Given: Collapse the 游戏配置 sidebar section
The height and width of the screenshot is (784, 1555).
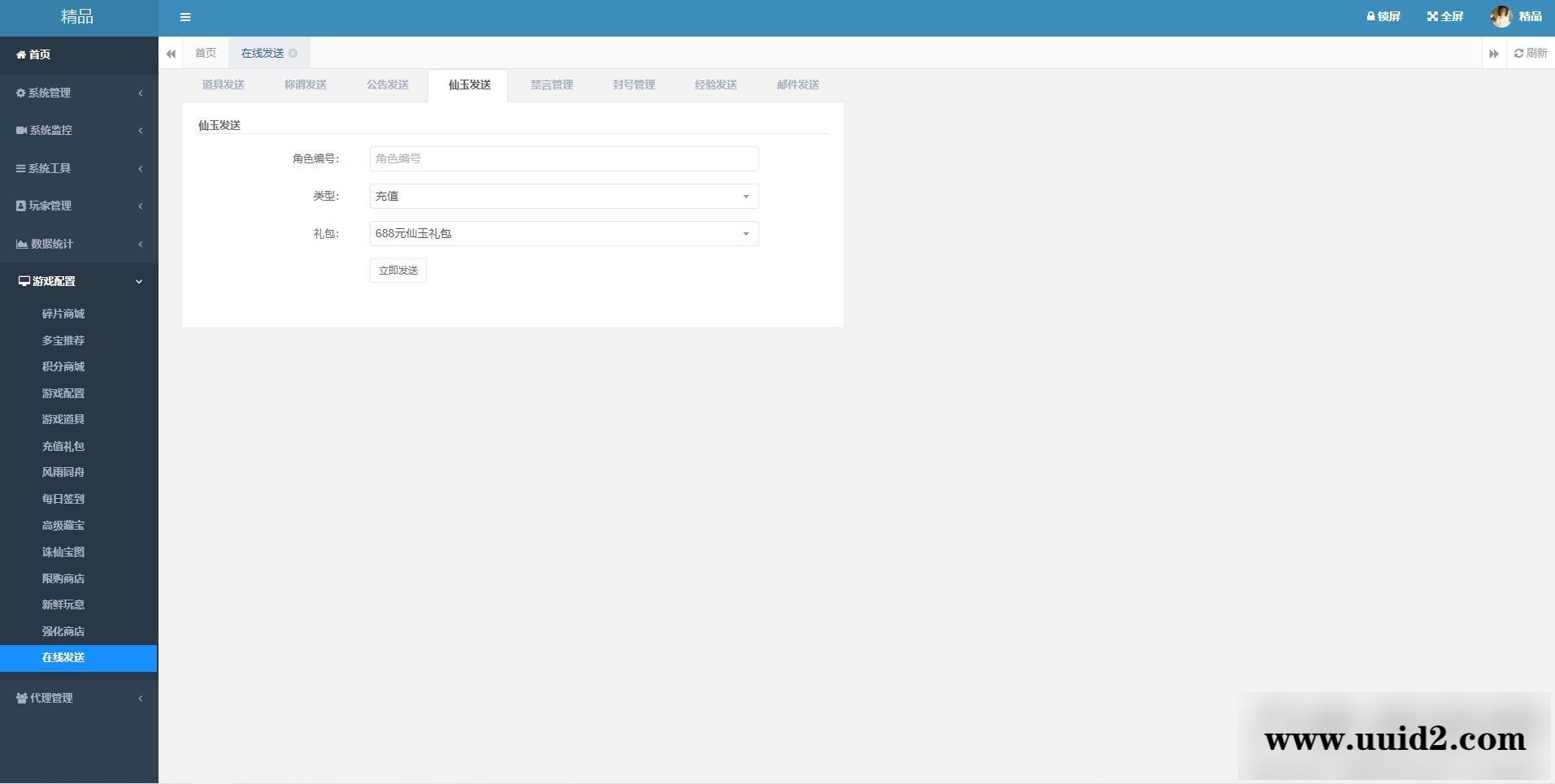Looking at the screenshot, I should click(x=79, y=281).
